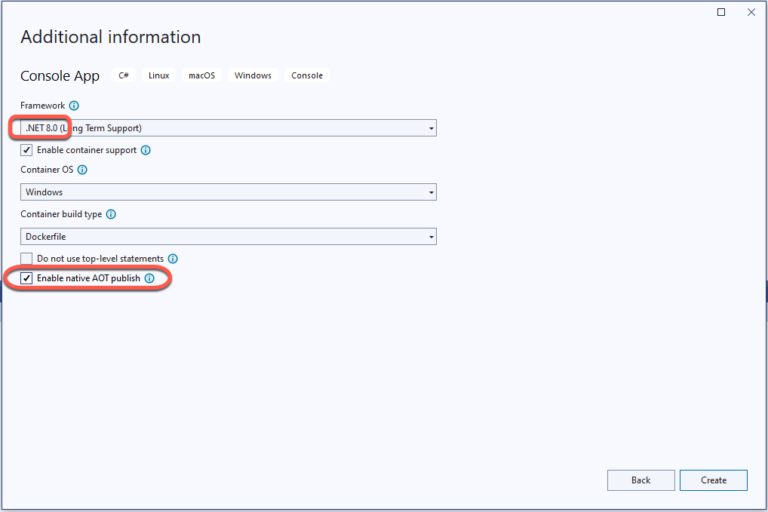This screenshot has width=768, height=512.
Task: Open the Container build type Dockerfile dropdown
Action: coord(228,236)
